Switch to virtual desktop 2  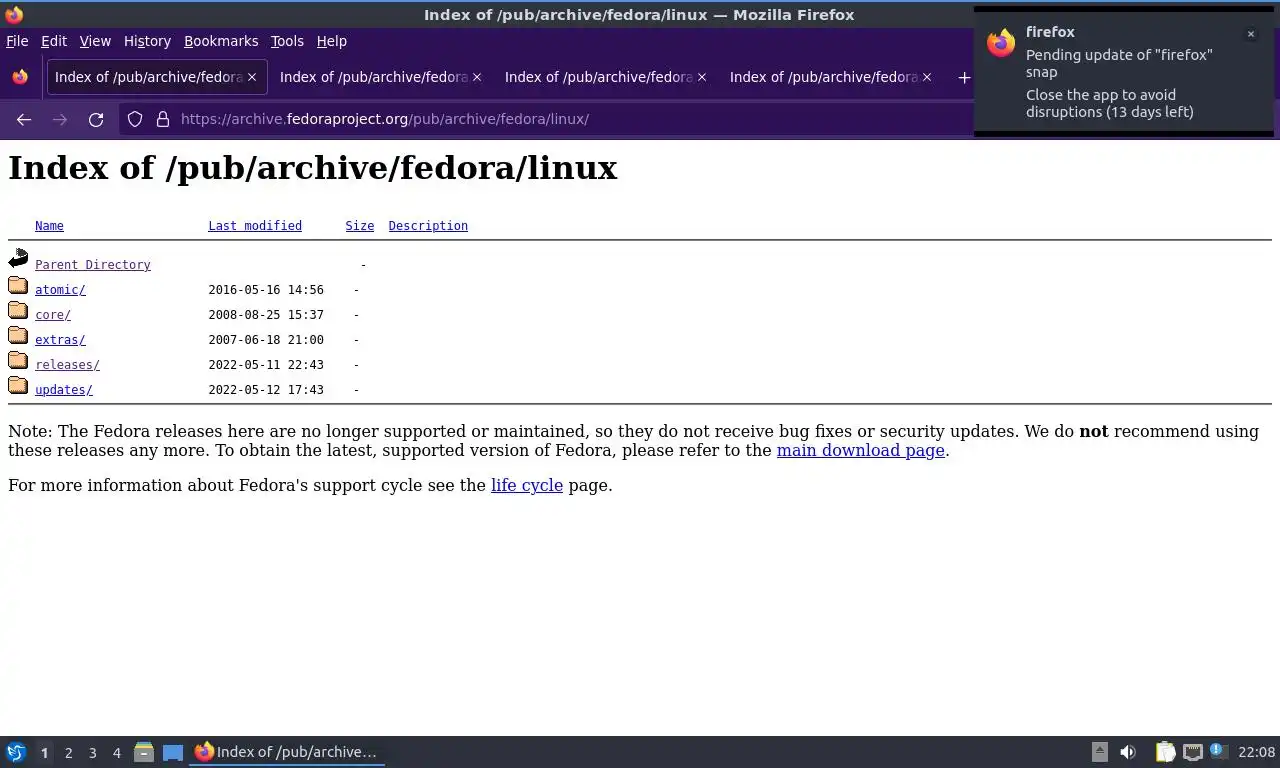click(68, 752)
